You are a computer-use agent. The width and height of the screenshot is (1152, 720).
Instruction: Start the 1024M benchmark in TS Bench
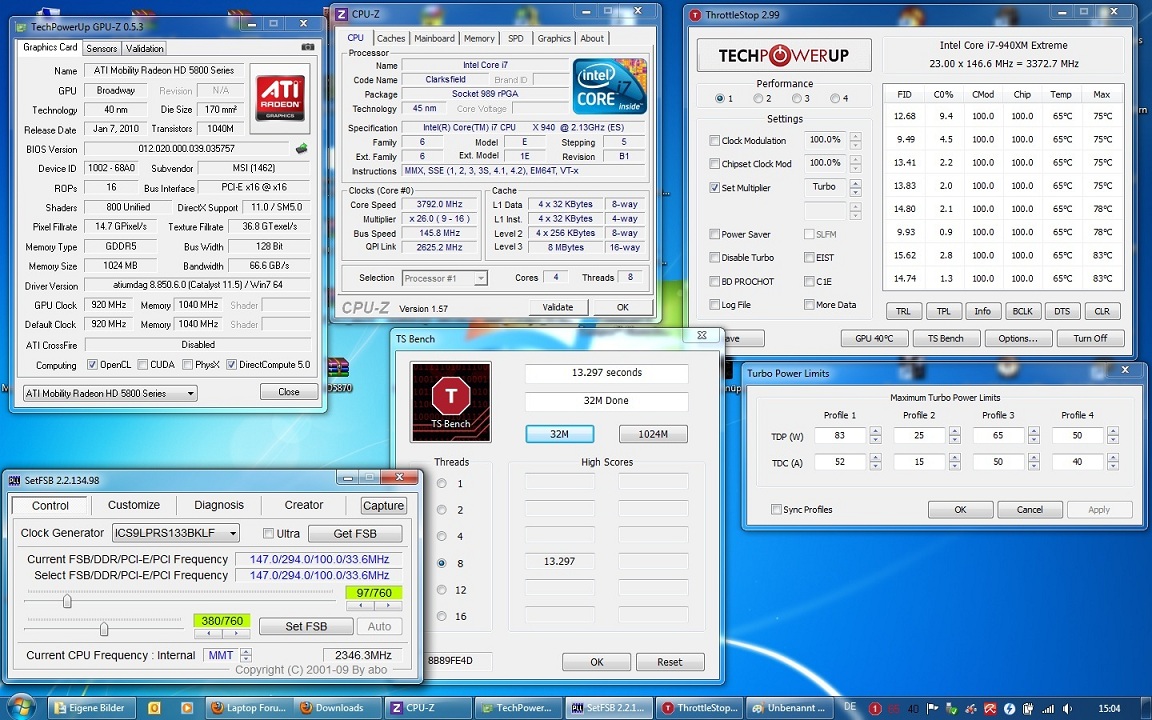(x=652, y=434)
